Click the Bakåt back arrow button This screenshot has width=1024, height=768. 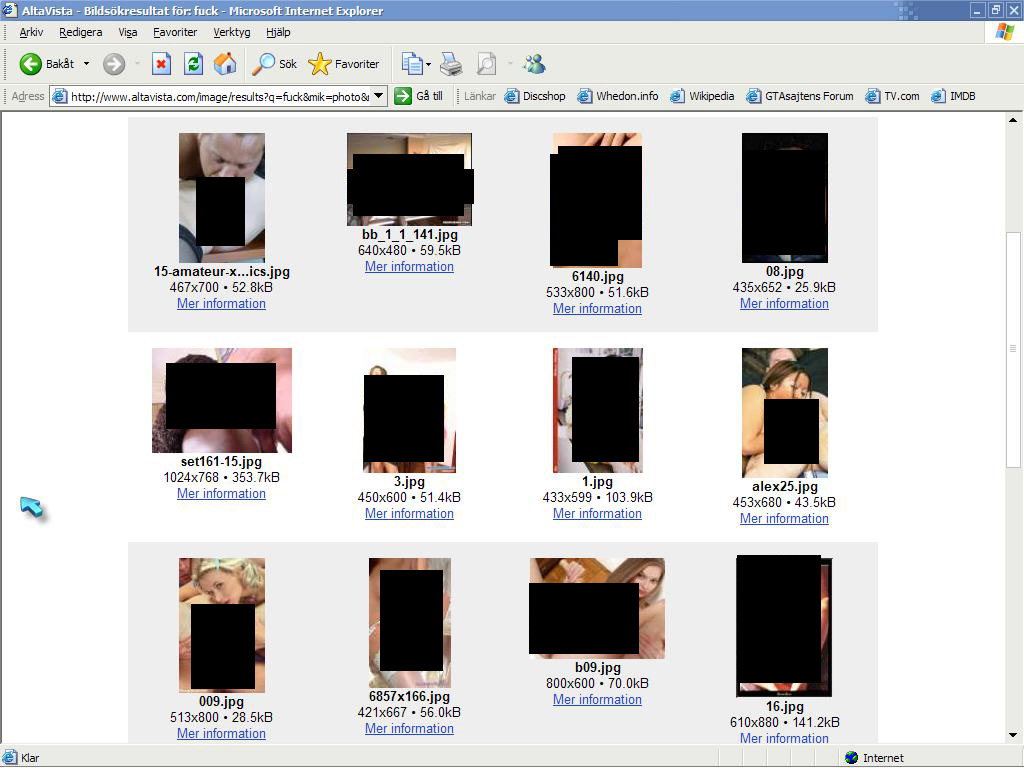(x=46, y=64)
